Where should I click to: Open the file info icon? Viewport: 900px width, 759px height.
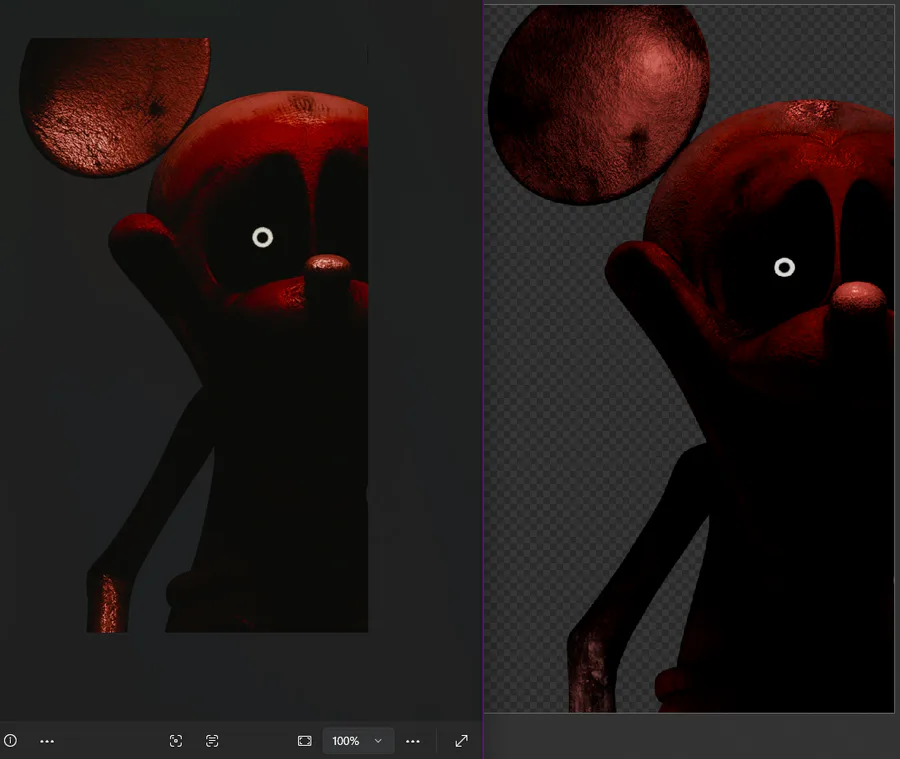click(x=10, y=741)
